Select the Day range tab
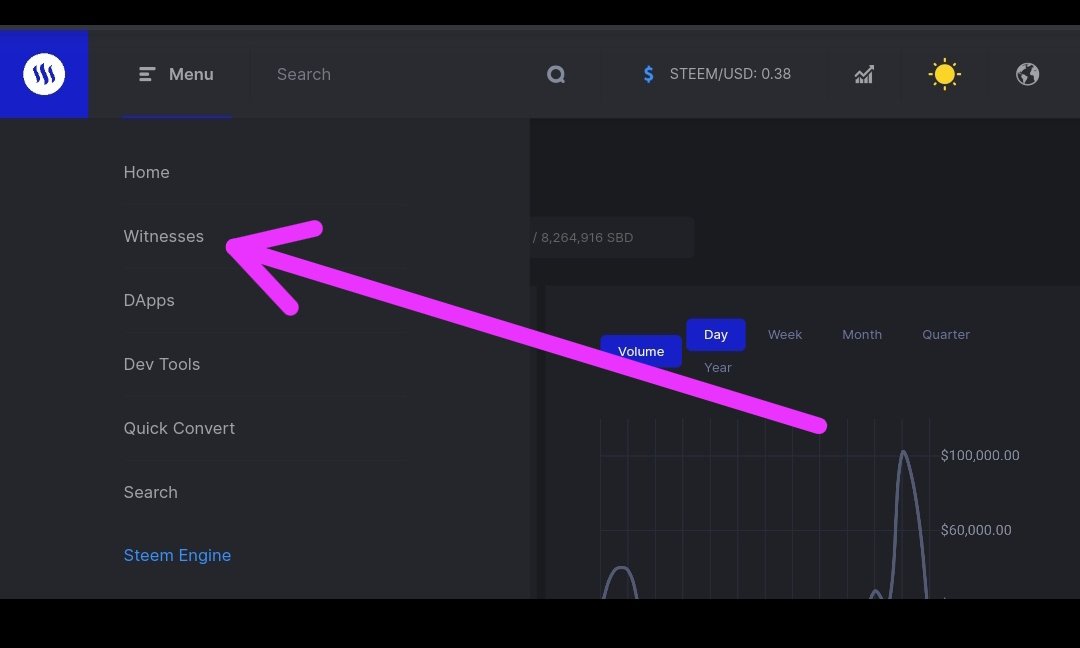The image size is (1080, 648). pos(716,335)
